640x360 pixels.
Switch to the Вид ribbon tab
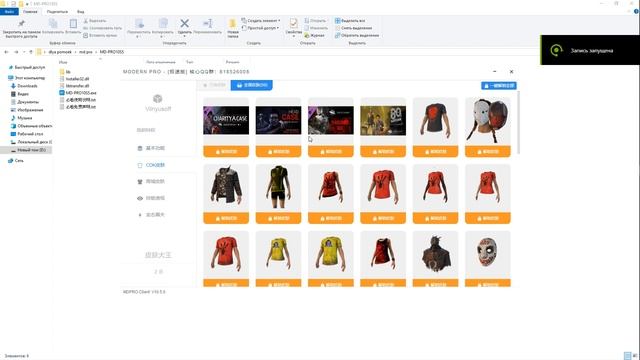(80, 11)
